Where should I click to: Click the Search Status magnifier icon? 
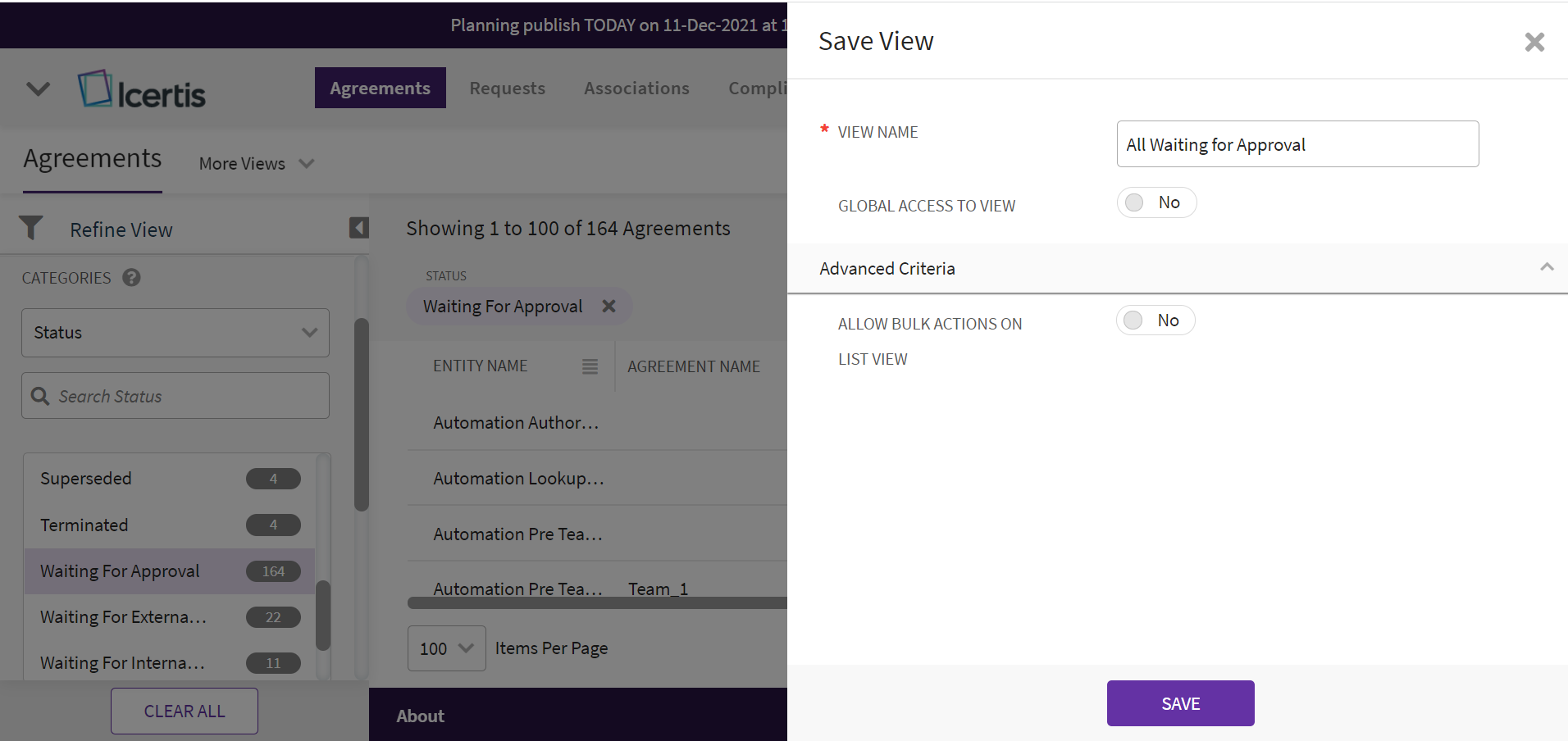[40, 397]
